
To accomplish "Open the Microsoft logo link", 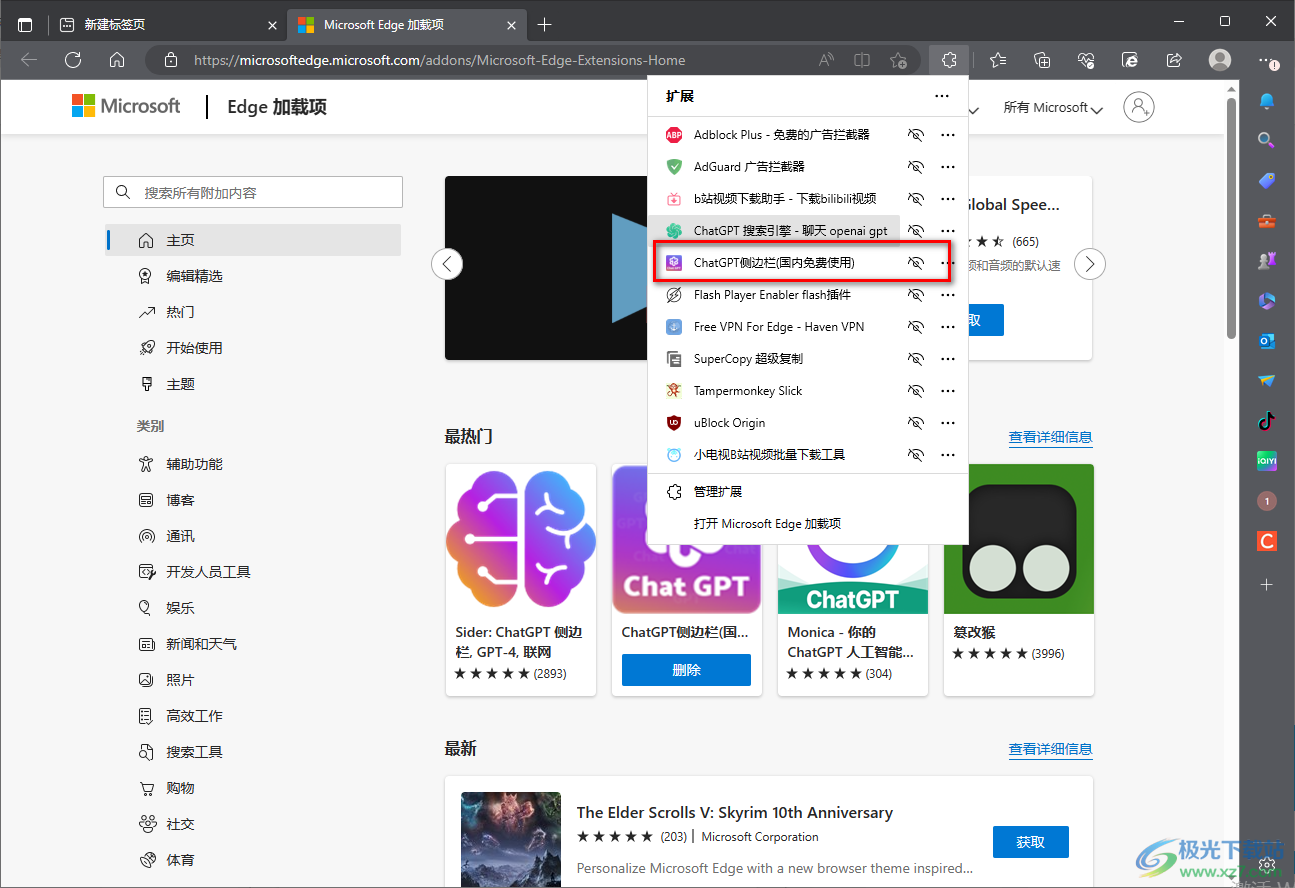I will click(x=126, y=106).
